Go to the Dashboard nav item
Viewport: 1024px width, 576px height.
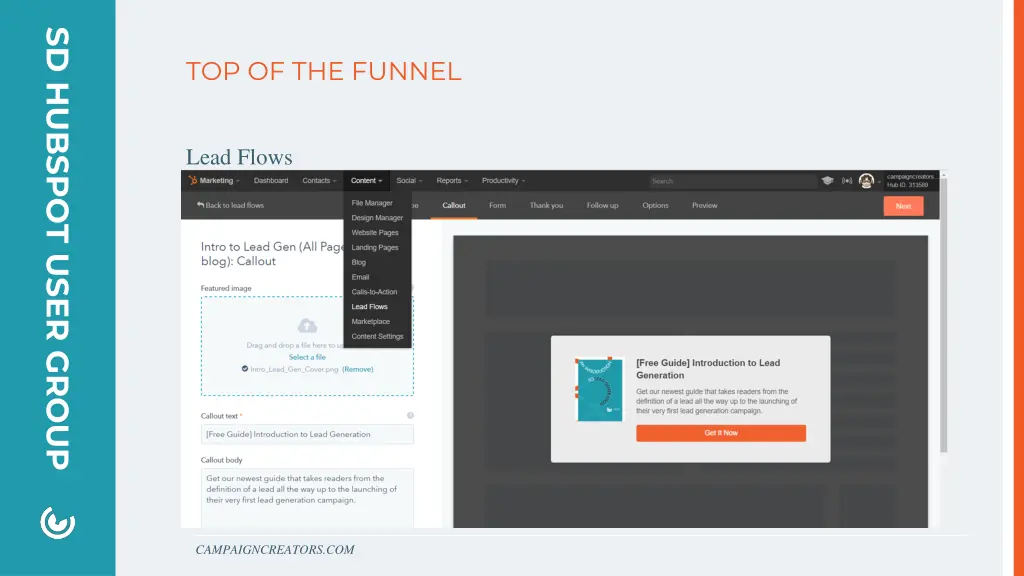[271, 181]
